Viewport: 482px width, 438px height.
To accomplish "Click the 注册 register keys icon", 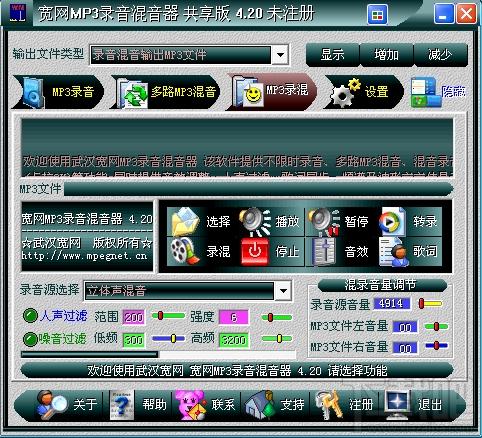I will (329, 405).
